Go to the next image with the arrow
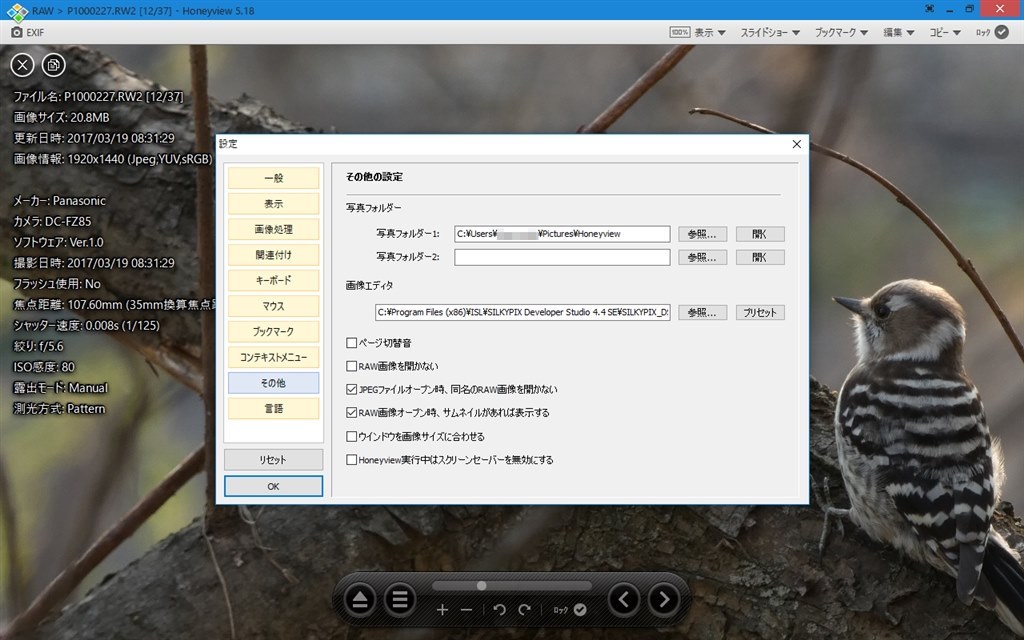Viewport: 1024px width, 640px height. click(x=663, y=599)
